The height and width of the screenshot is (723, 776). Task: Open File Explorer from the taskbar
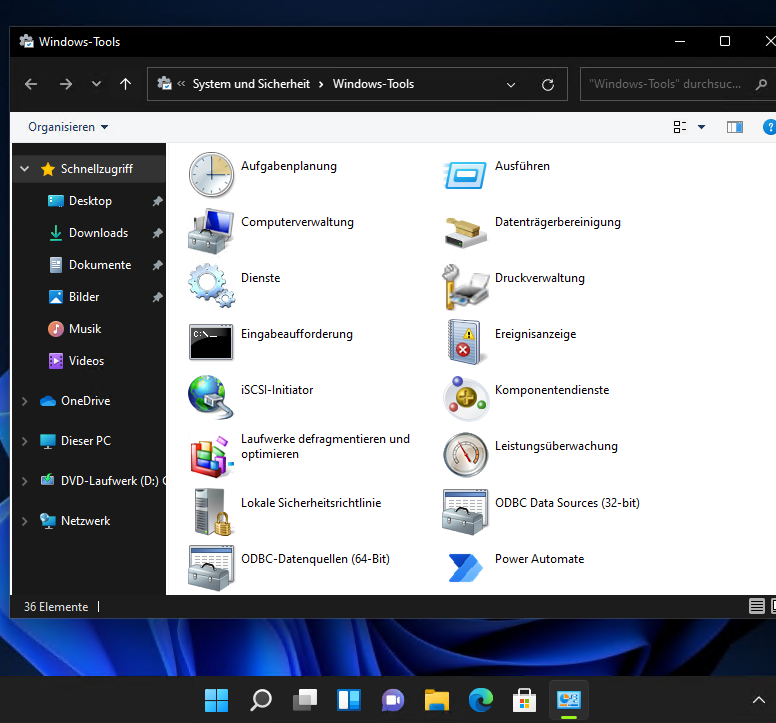click(436, 700)
